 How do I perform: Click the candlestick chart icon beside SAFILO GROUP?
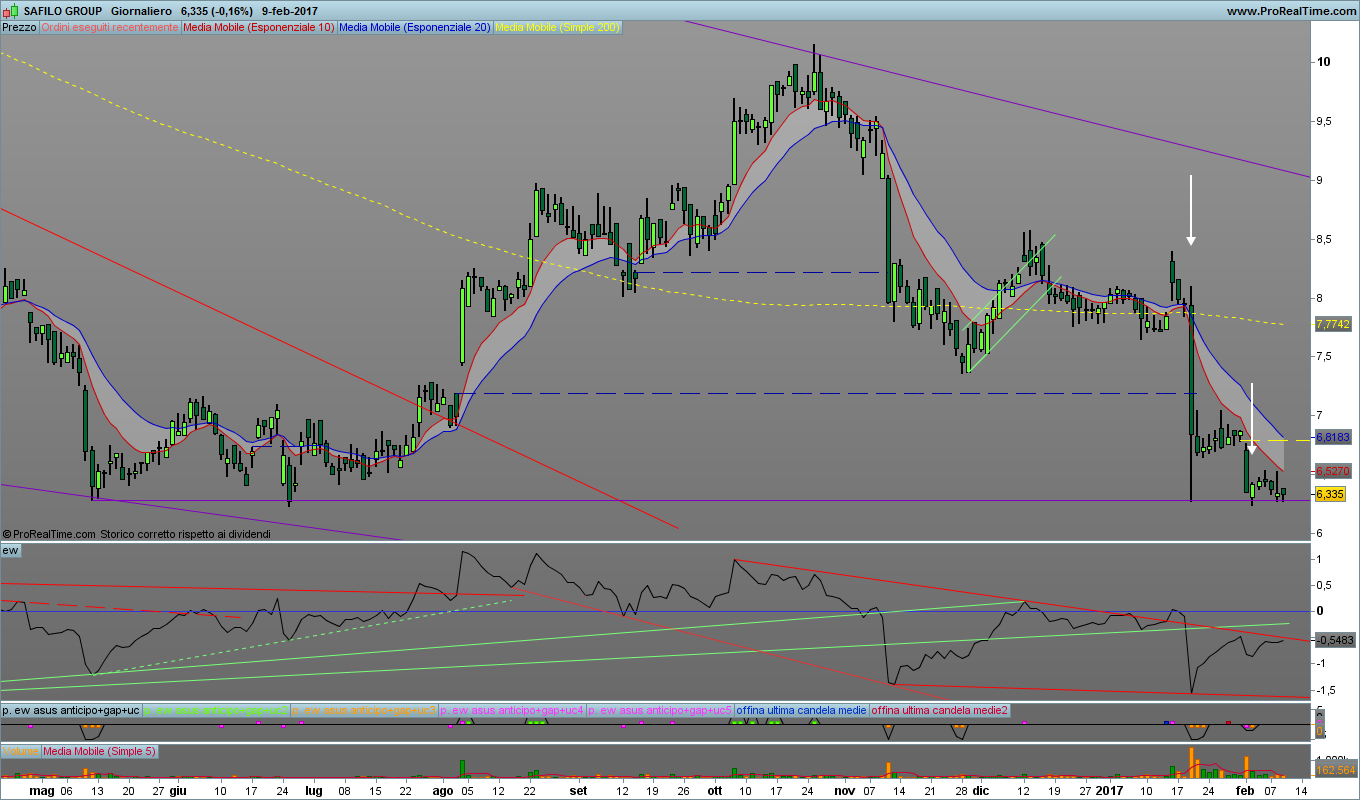click(x=11, y=10)
